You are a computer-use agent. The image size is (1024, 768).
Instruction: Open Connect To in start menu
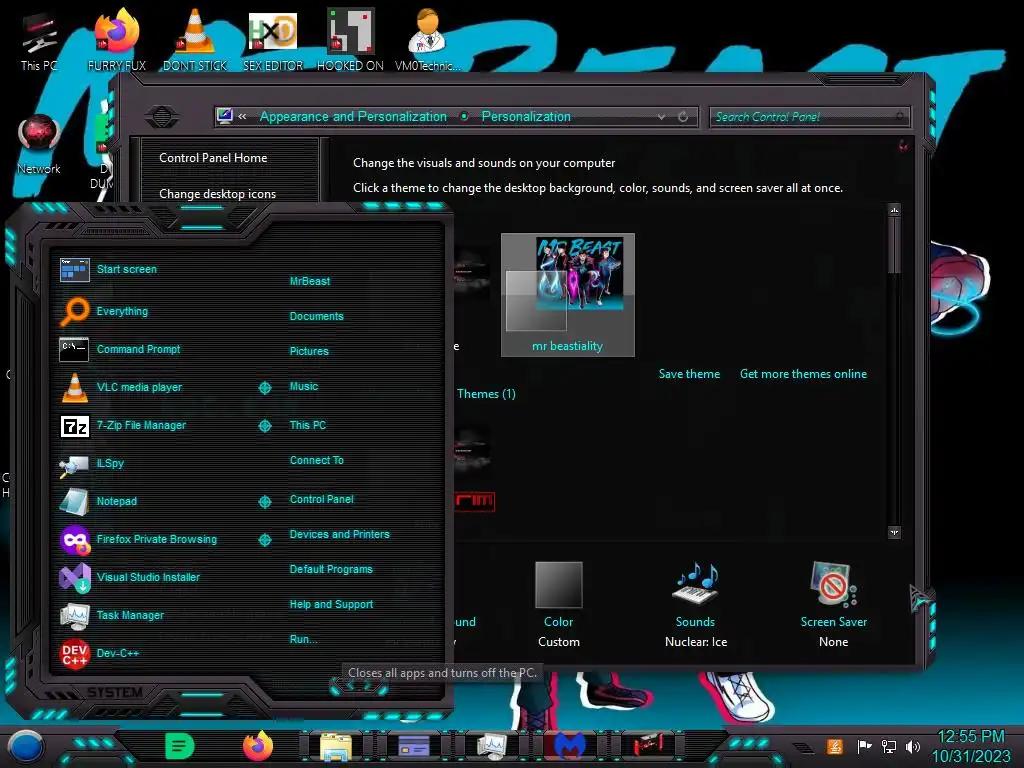click(317, 460)
